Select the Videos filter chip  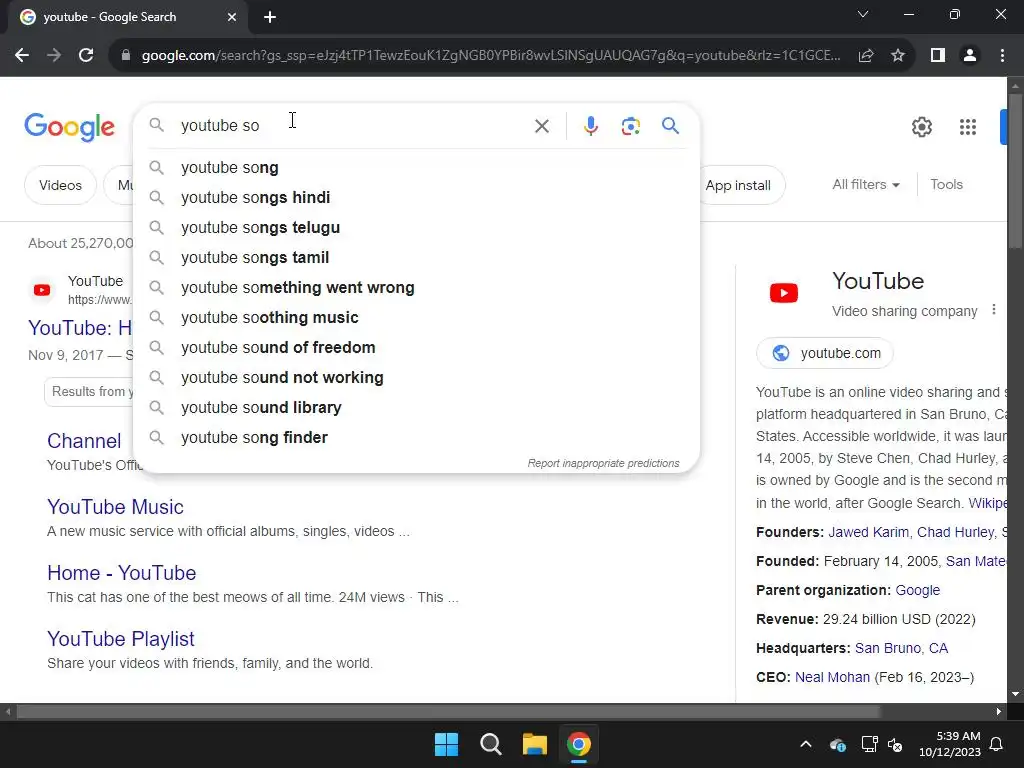tap(60, 185)
